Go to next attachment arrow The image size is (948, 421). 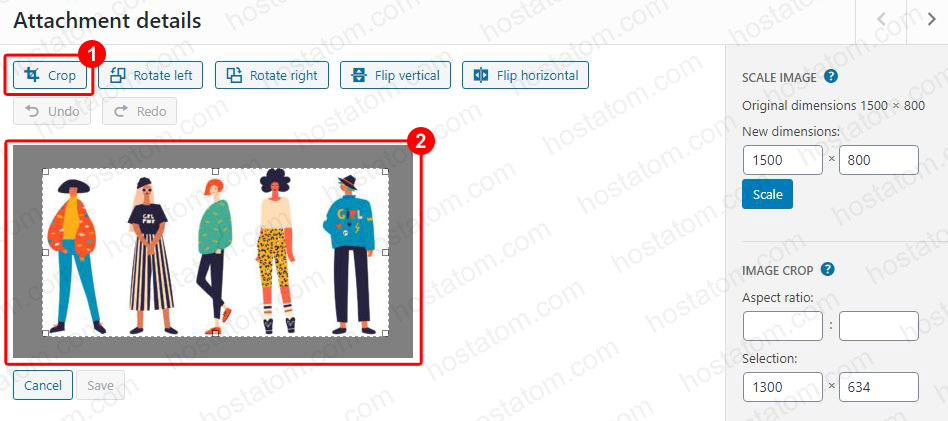pos(930,19)
